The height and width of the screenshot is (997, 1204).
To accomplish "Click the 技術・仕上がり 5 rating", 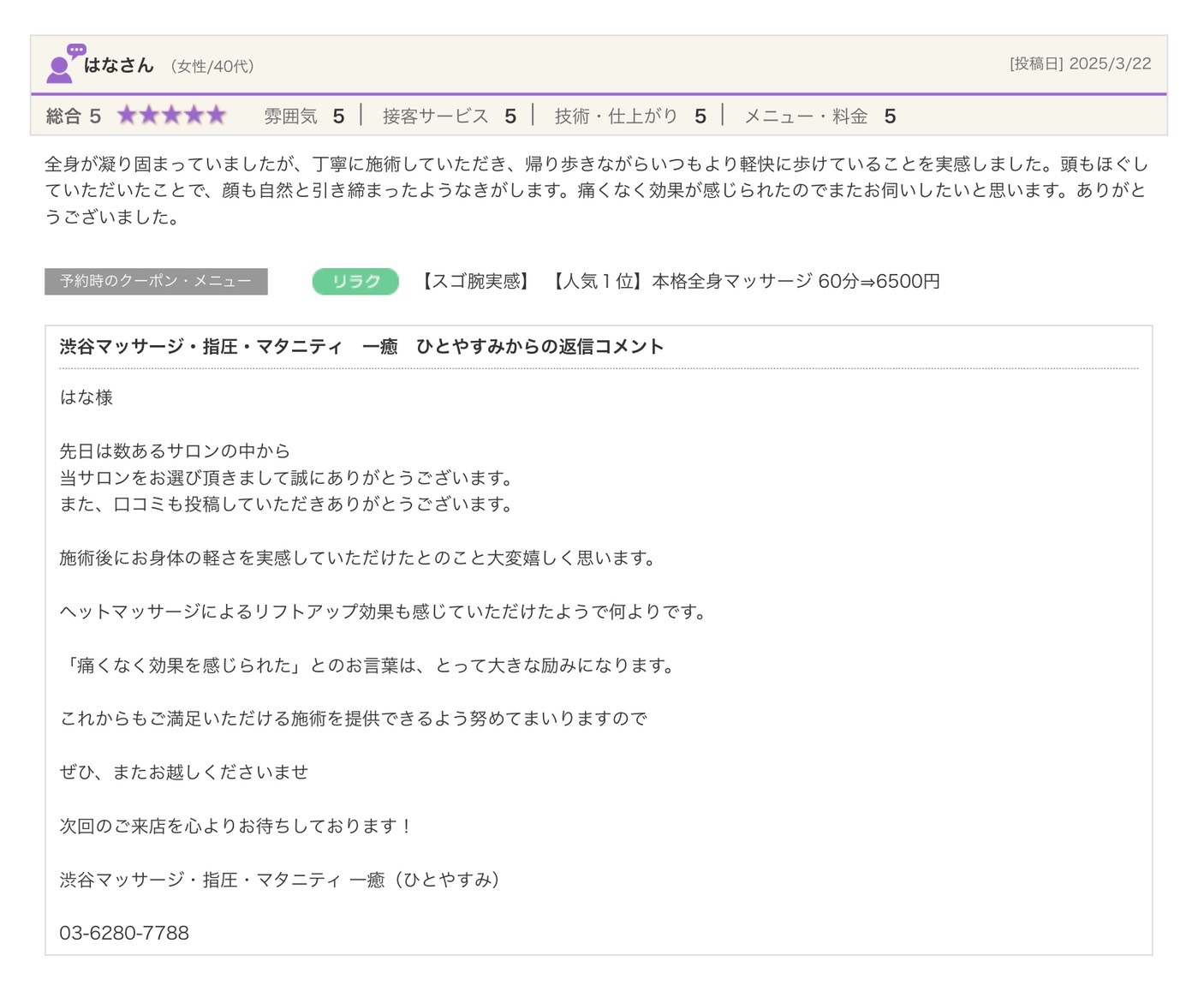I will (x=630, y=116).
